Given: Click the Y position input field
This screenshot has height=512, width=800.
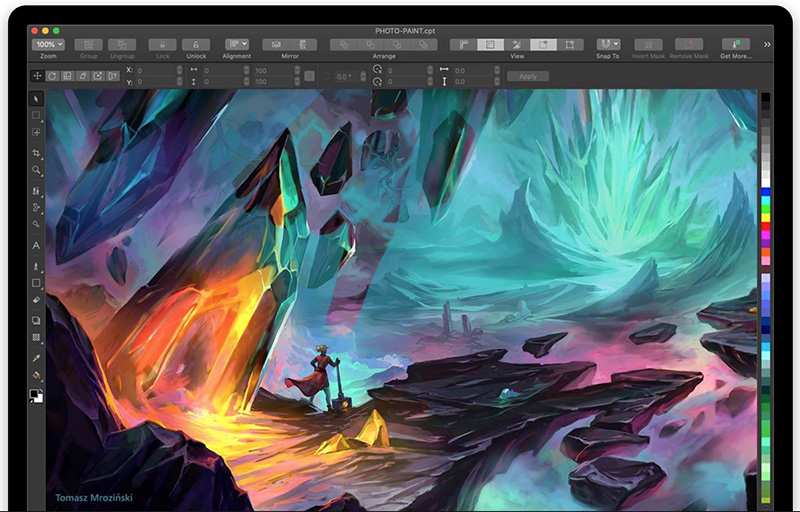Looking at the screenshot, I should coord(156,82).
